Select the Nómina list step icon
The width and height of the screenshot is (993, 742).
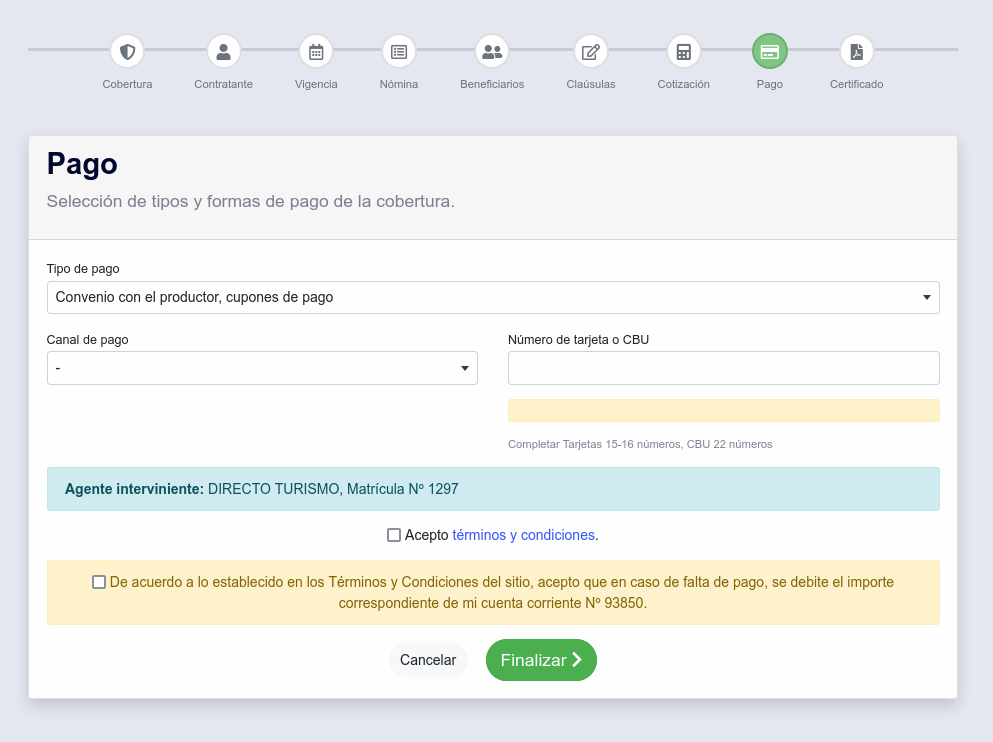pos(399,51)
